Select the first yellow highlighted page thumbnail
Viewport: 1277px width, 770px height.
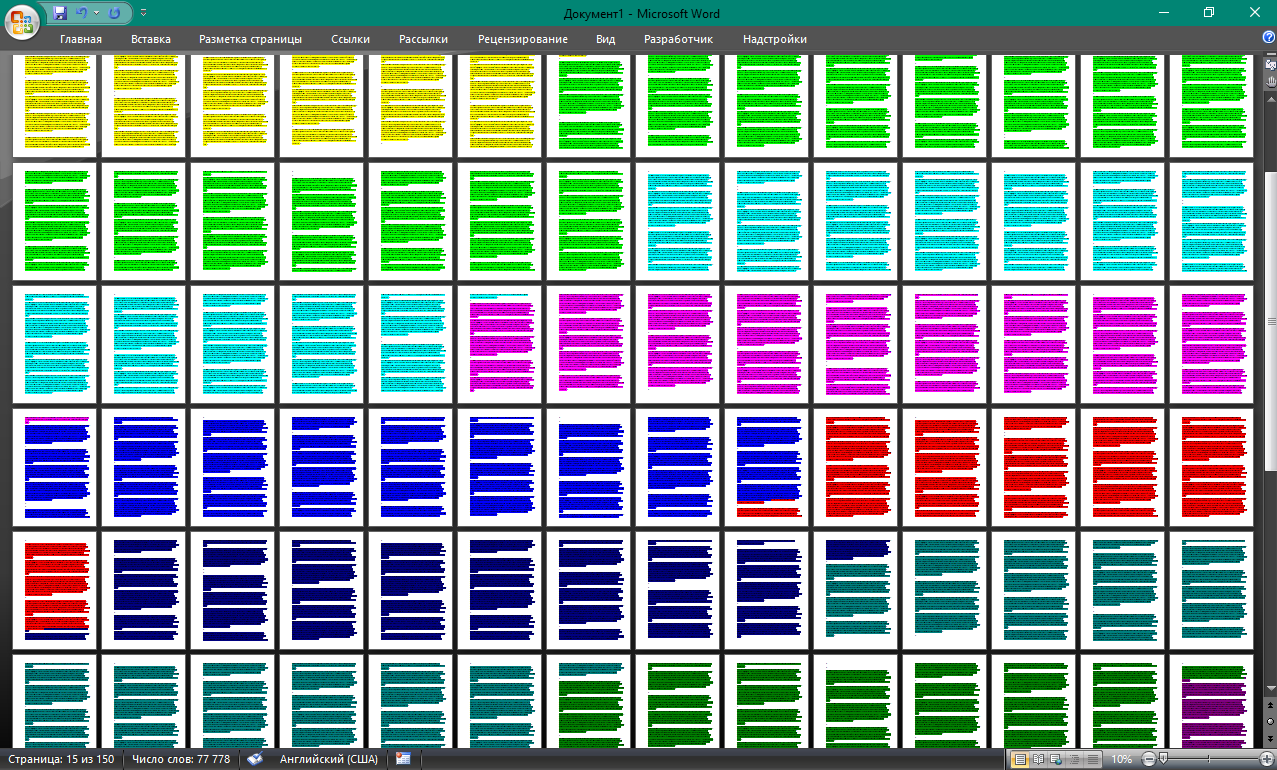(x=55, y=104)
